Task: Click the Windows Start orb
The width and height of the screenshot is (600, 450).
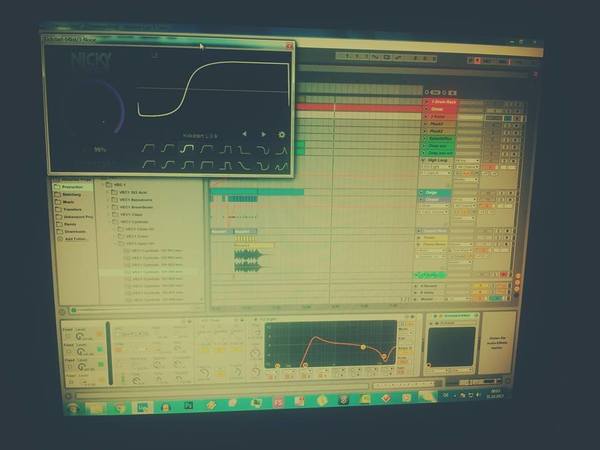Action: (x=73, y=409)
